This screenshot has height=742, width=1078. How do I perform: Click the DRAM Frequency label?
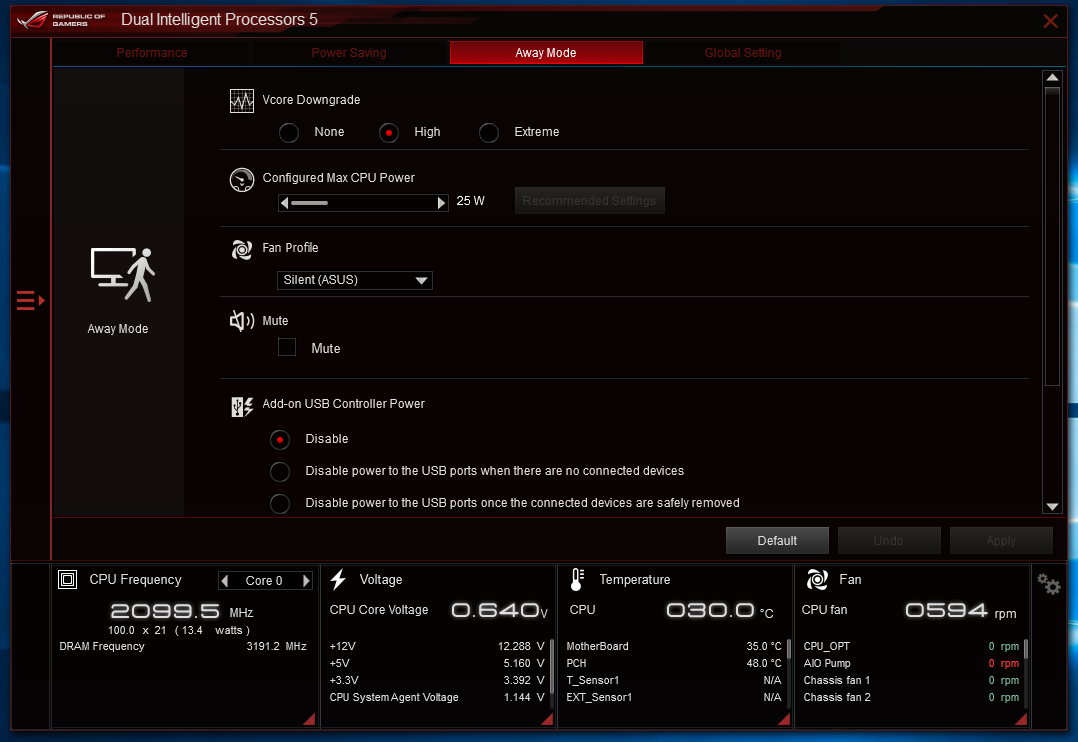102,646
